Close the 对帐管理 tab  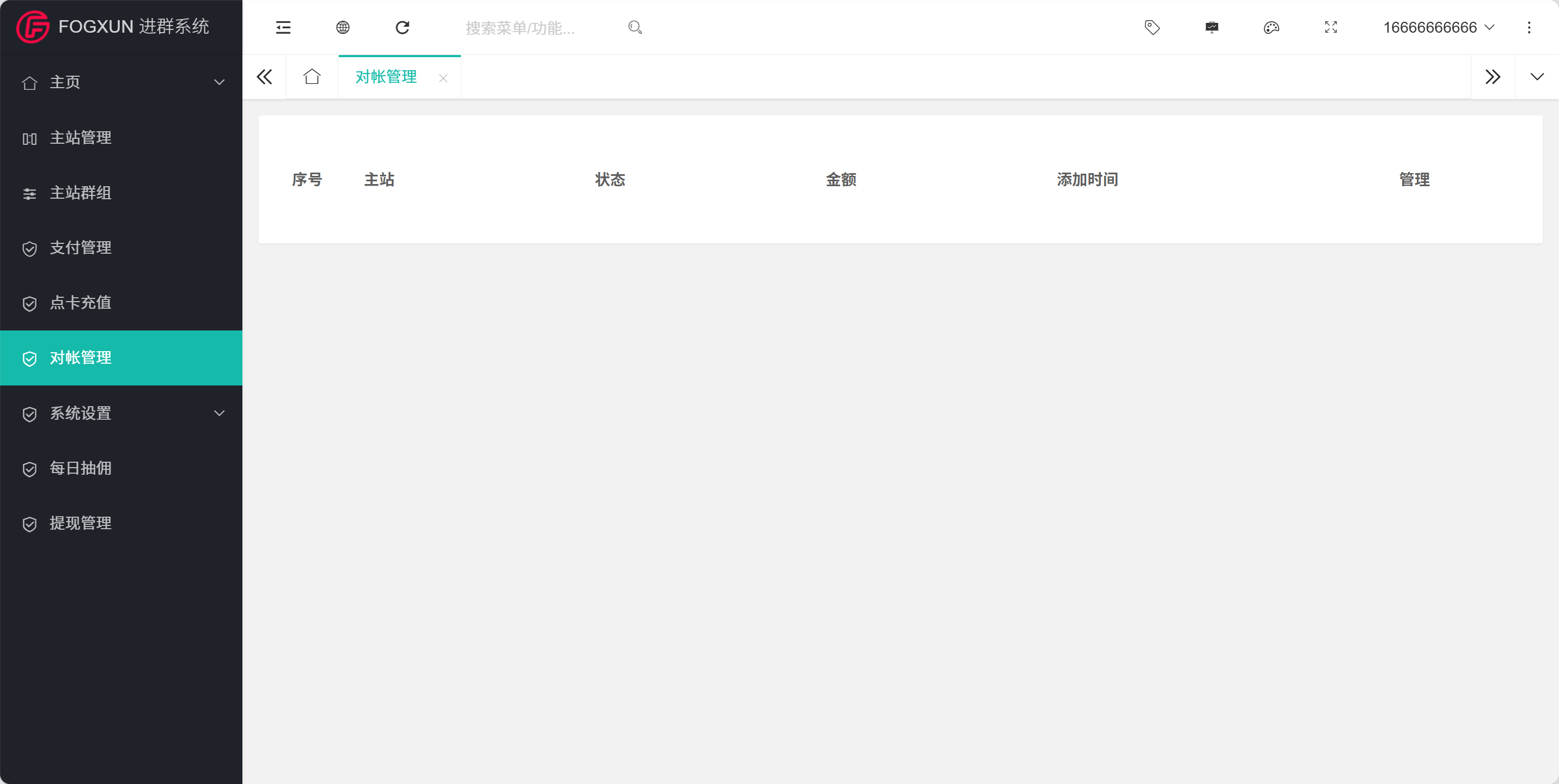click(x=443, y=78)
